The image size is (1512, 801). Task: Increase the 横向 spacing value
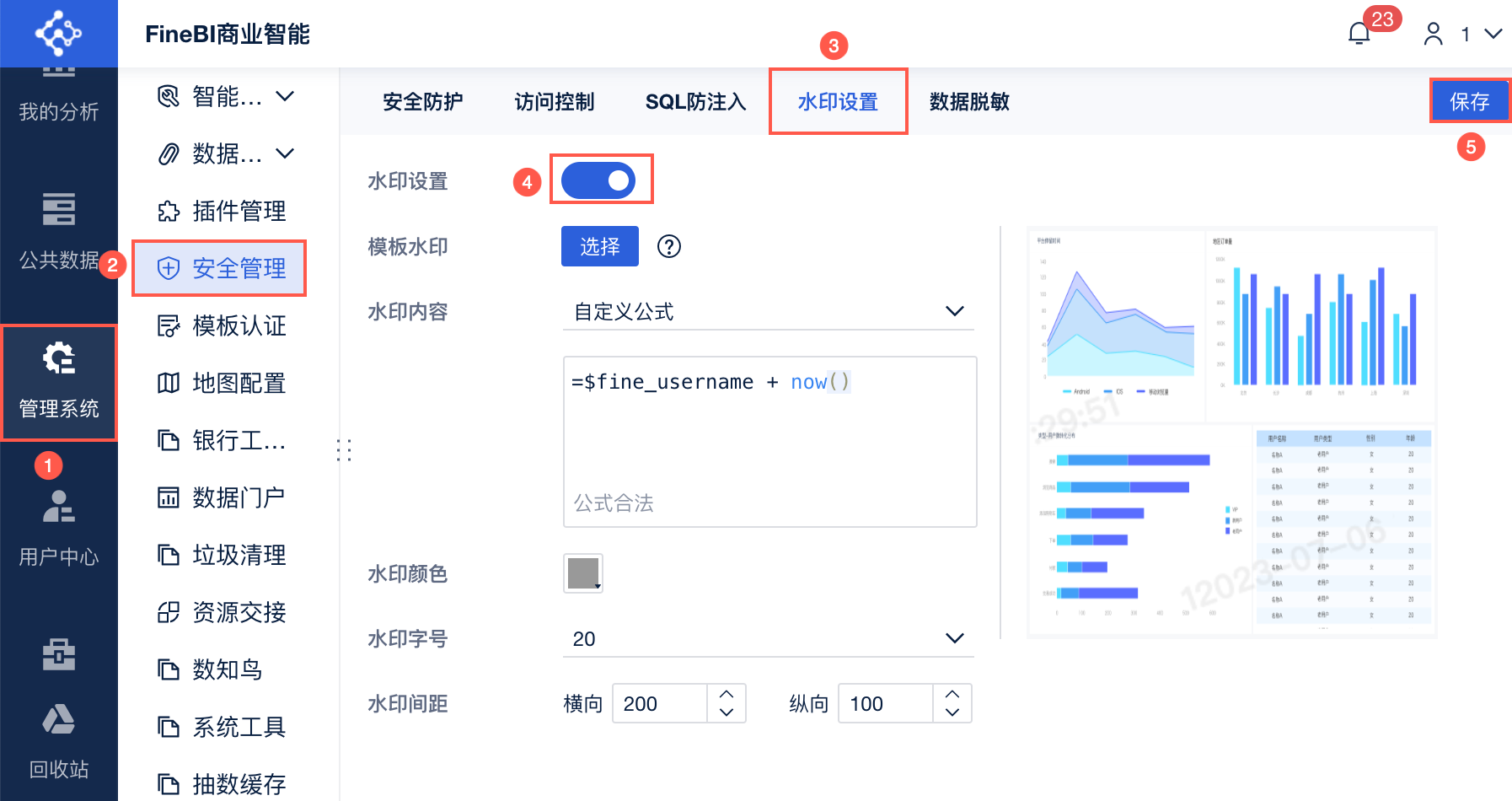click(727, 694)
